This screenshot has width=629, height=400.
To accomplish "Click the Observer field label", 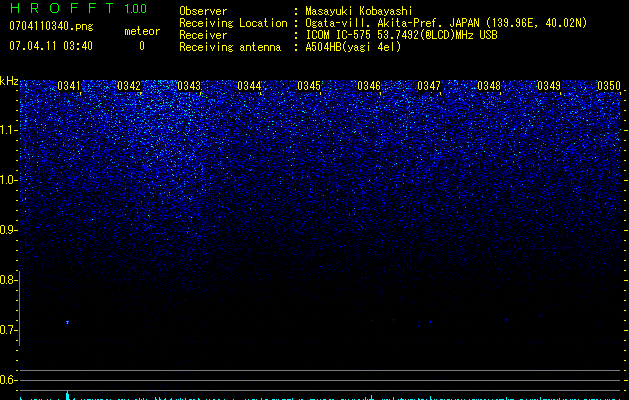I will tap(203, 11).
